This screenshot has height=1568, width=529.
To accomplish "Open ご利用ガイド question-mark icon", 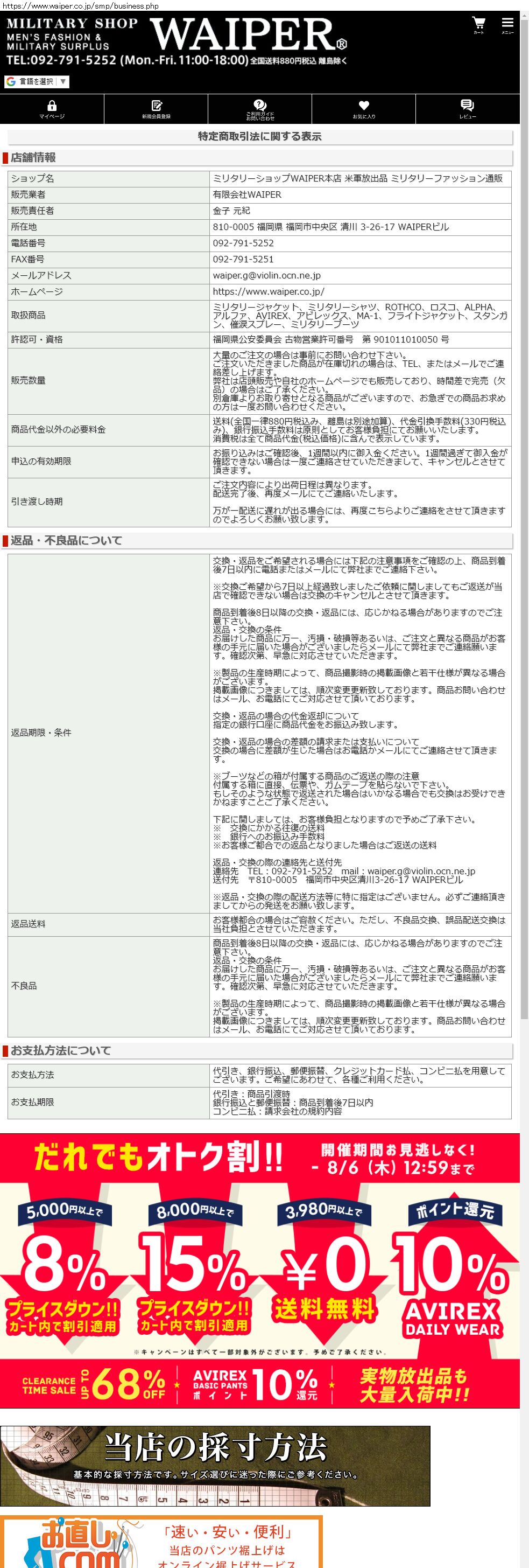I will pos(260,109).
